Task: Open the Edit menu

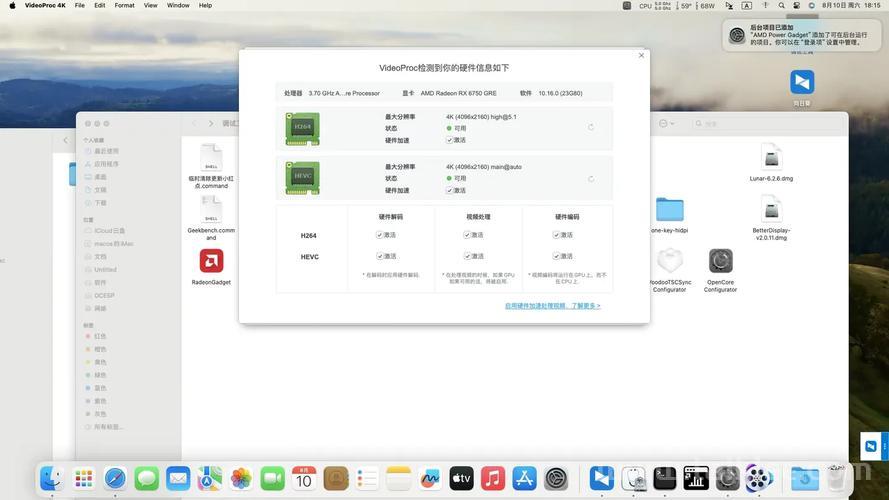Action: (x=100, y=5)
